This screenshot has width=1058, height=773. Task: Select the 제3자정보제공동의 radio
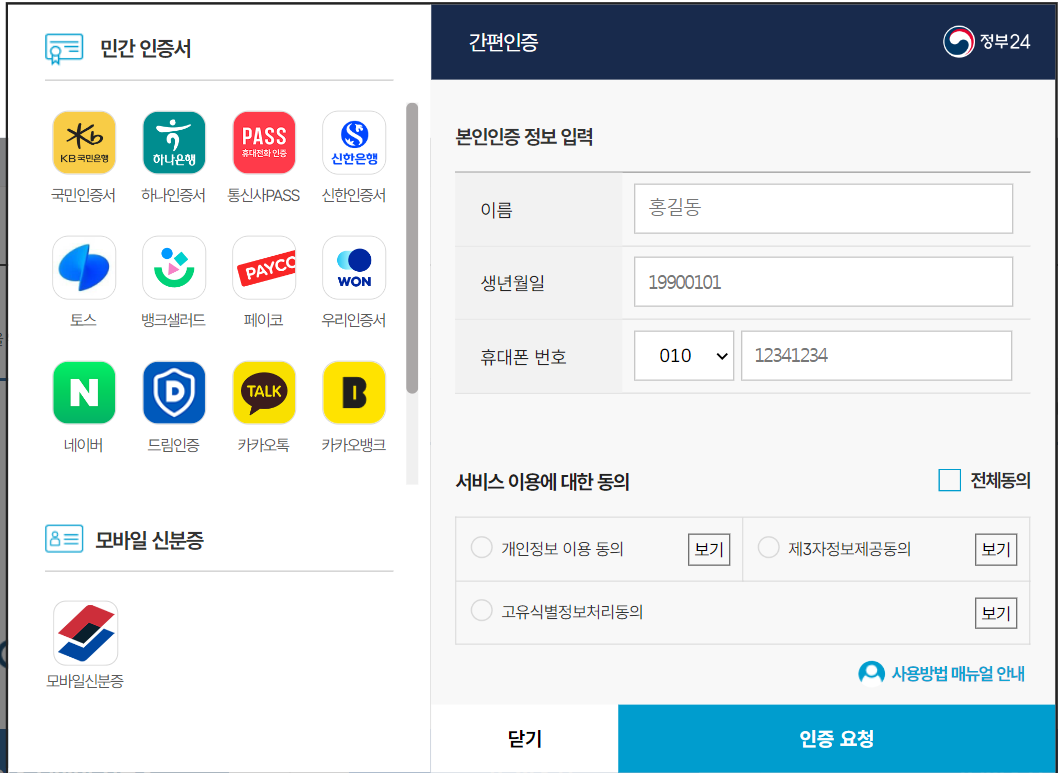(x=769, y=547)
